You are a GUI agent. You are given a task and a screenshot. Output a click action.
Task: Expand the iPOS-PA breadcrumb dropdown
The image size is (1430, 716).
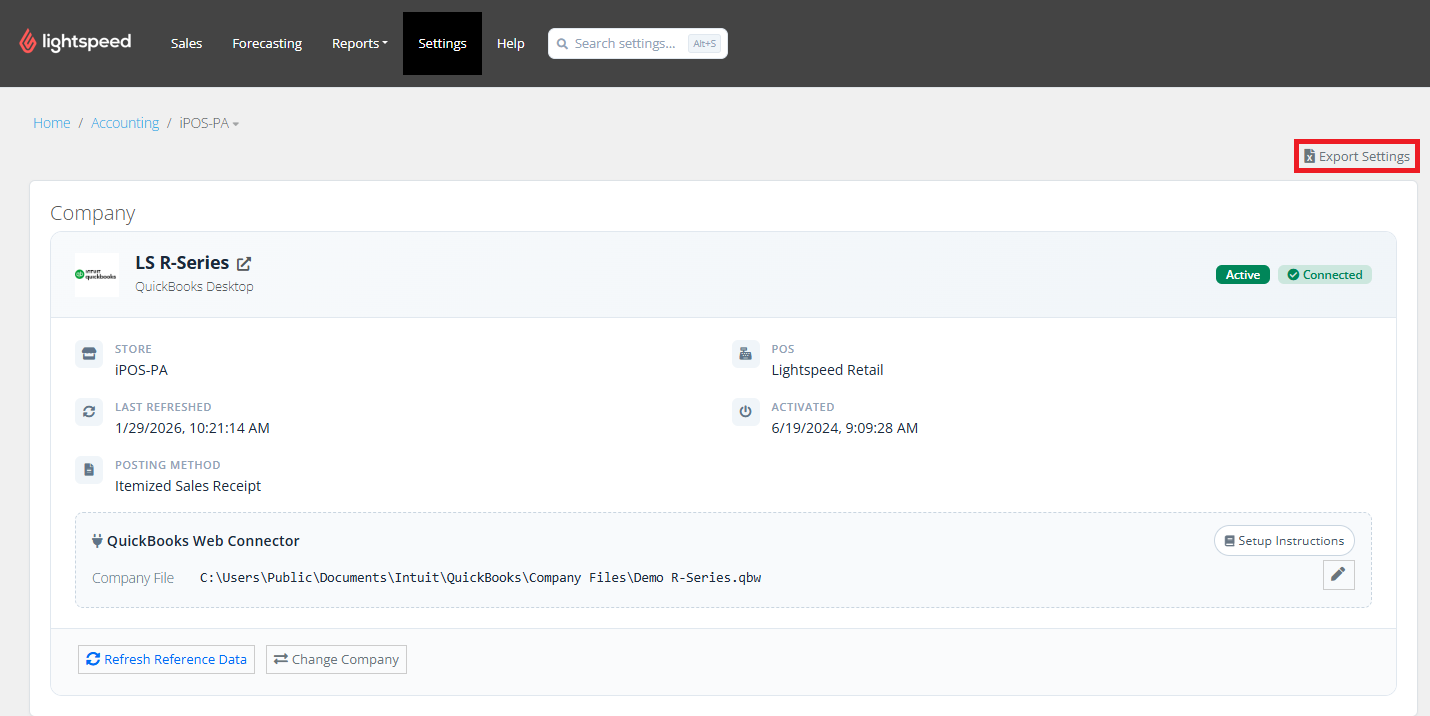(x=209, y=123)
